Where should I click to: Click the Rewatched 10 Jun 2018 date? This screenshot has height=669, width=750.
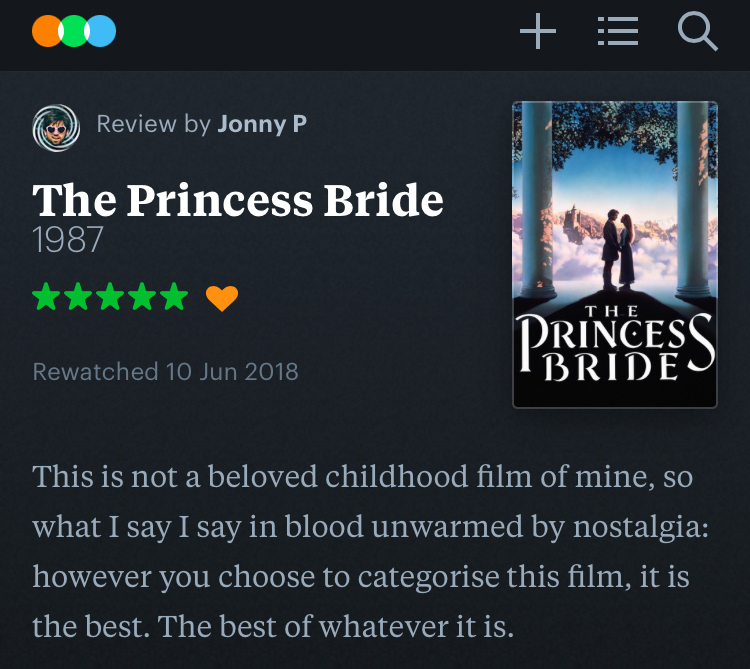[166, 372]
